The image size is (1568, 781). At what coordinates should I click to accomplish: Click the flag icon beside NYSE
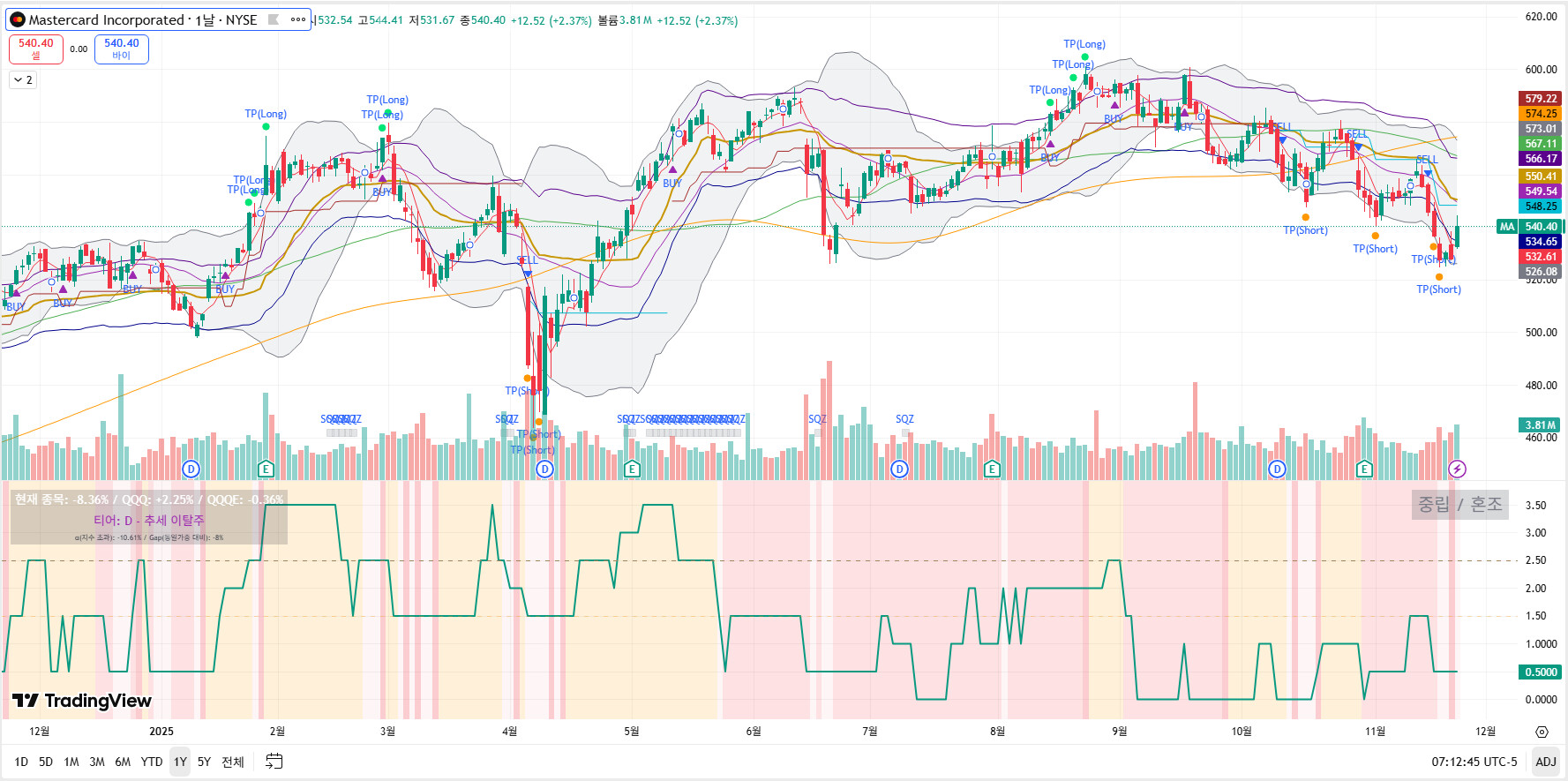274,19
